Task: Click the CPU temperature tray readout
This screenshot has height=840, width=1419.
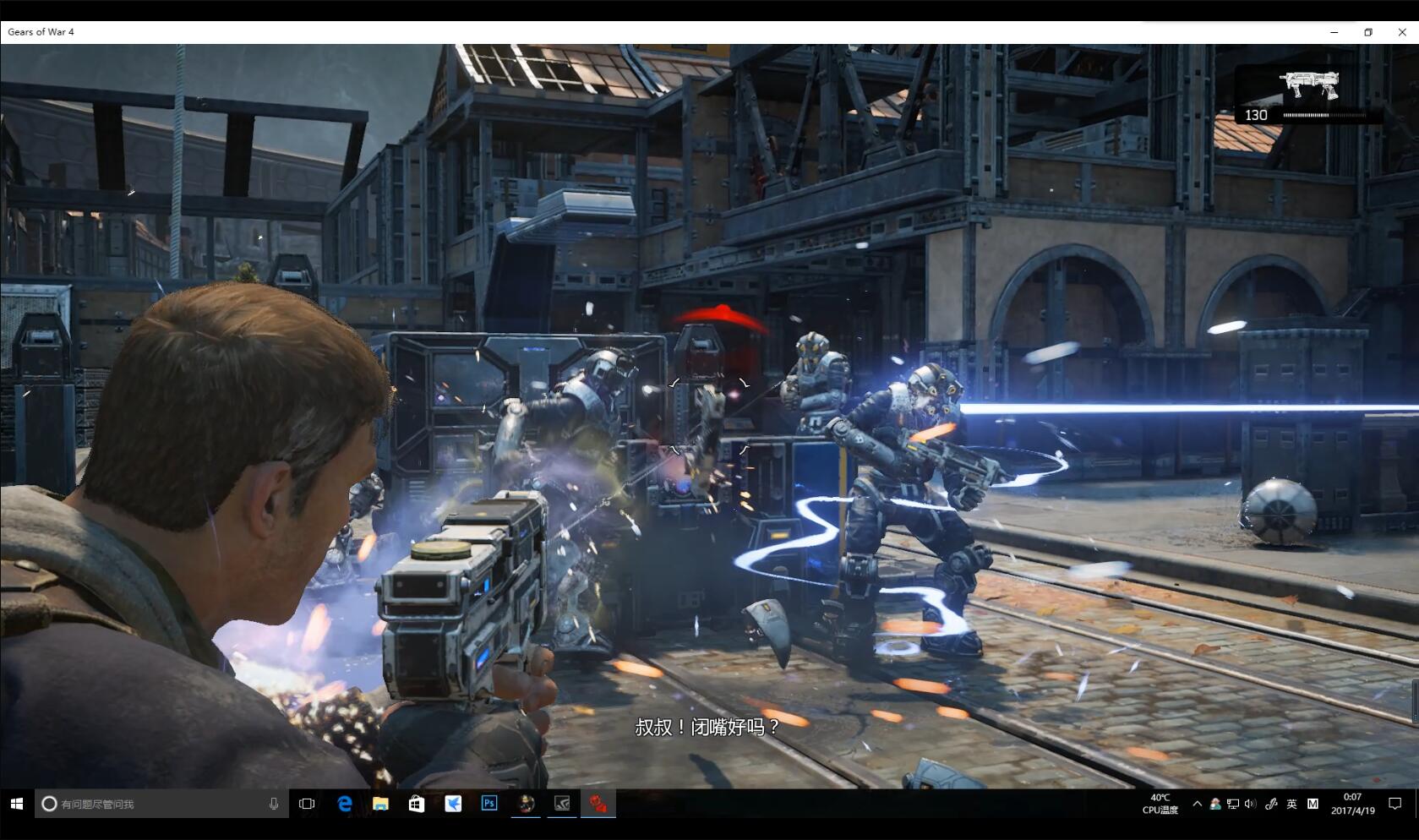Action: 1160,804
